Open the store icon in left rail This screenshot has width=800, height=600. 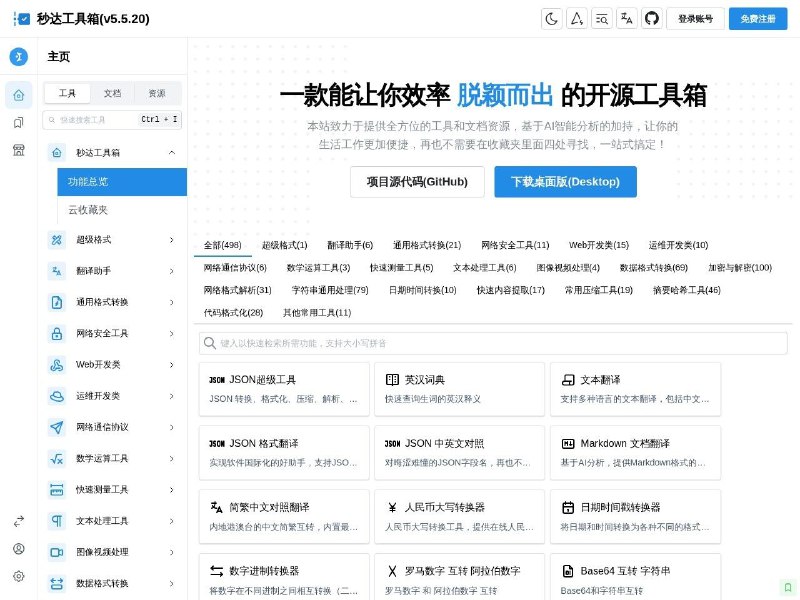point(19,150)
